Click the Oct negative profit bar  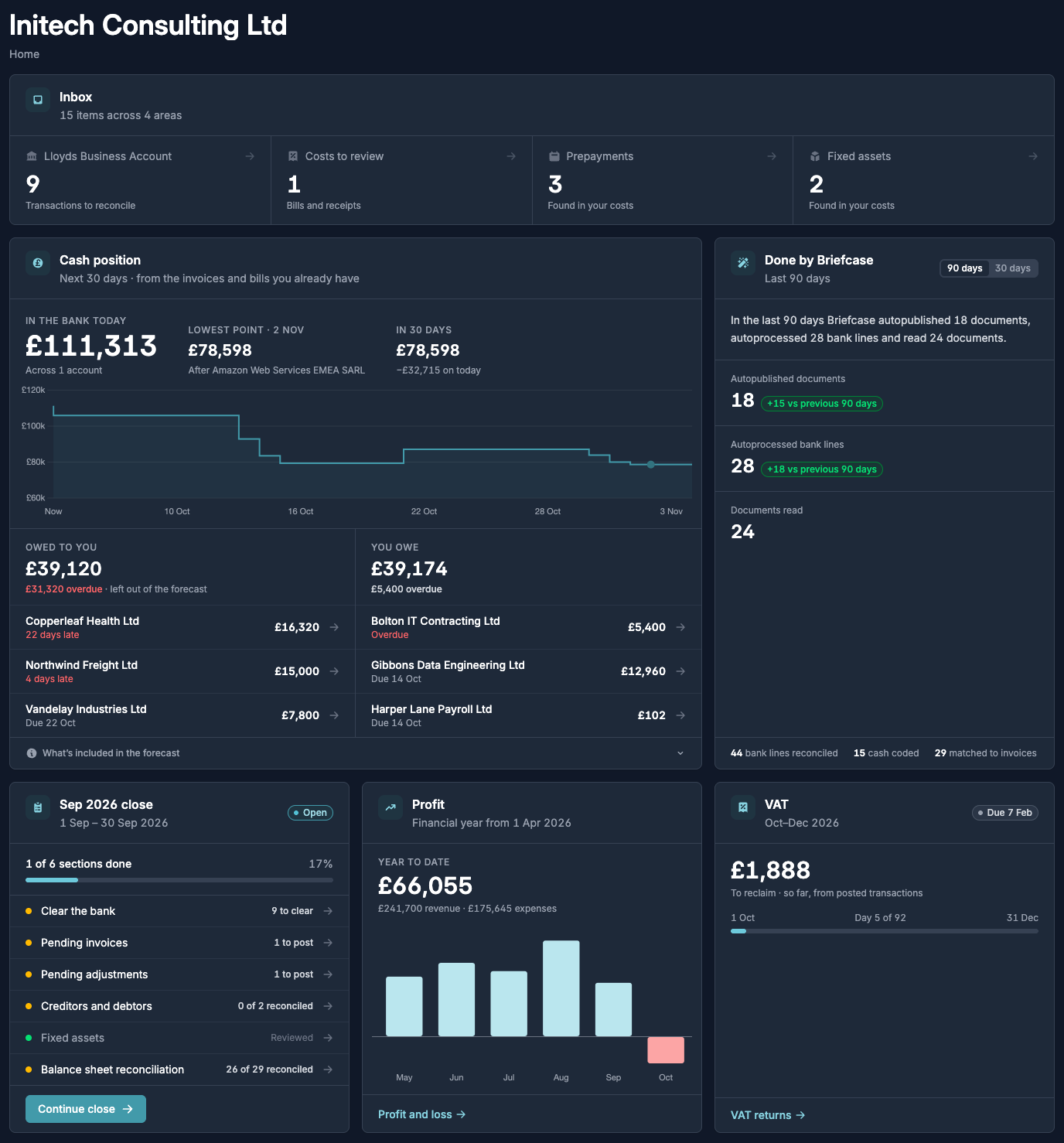tap(666, 1050)
